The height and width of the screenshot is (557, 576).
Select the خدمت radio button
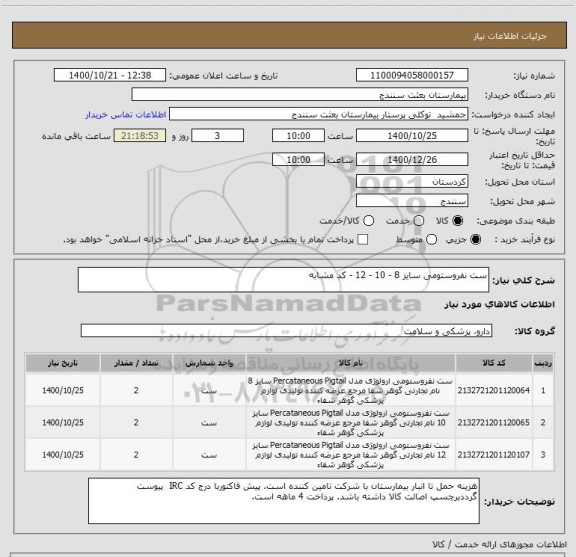pyautogui.click(x=418, y=220)
